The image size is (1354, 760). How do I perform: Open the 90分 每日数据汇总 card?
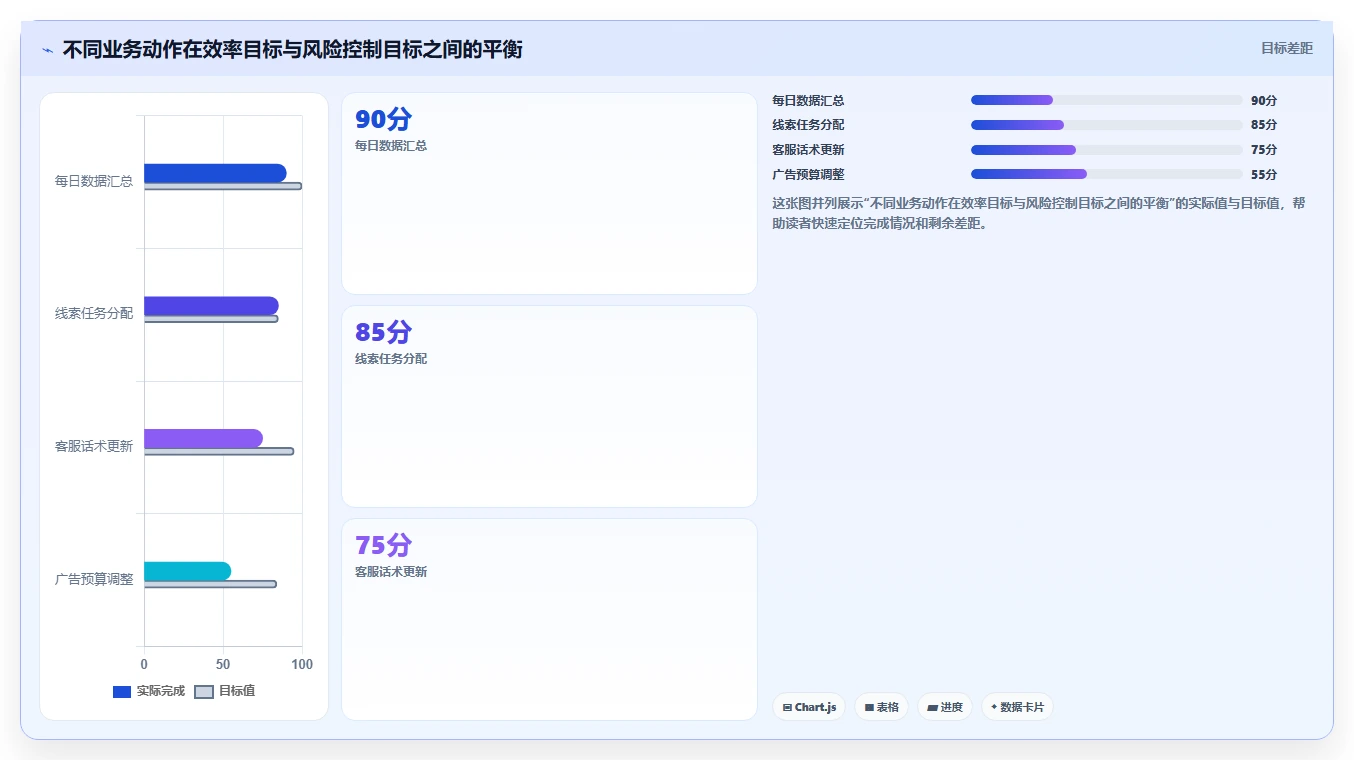549,194
